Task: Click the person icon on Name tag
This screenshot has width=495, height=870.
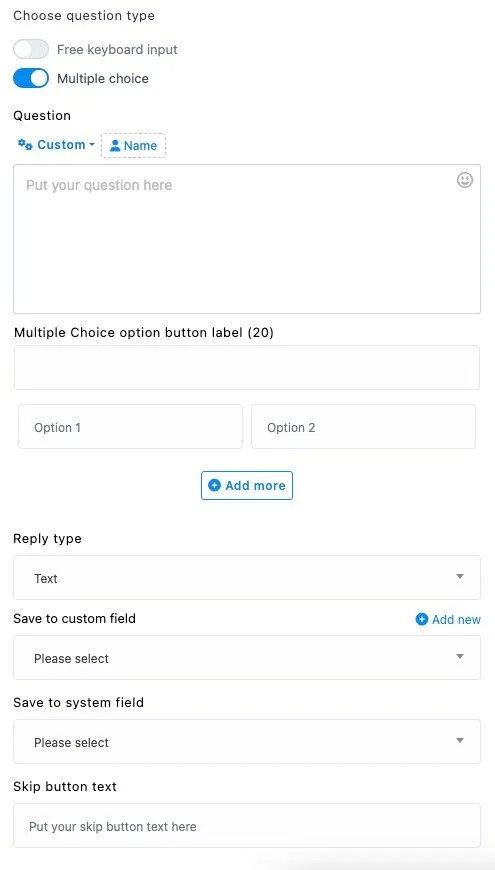Action: tap(115, 146)
